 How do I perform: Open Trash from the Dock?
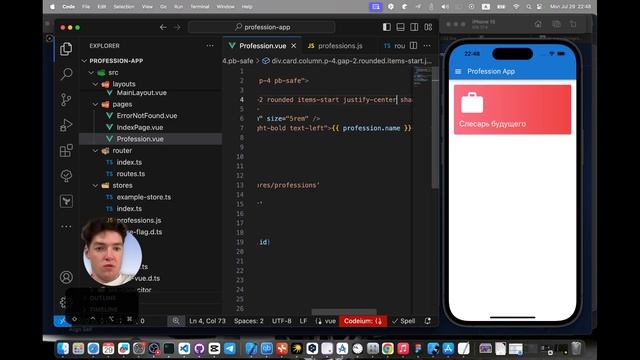click(576, 348)
